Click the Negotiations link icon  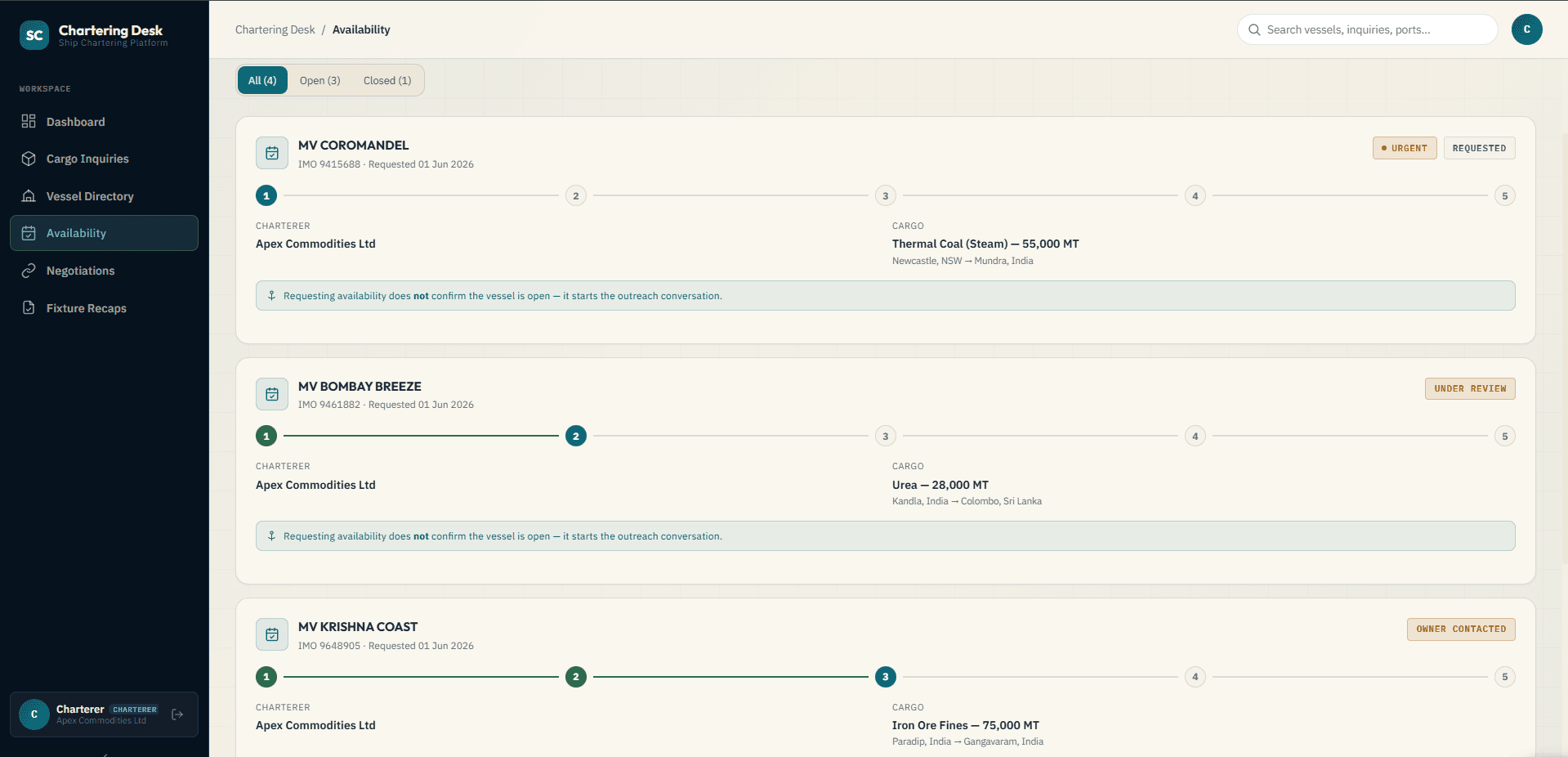[29, 271]
